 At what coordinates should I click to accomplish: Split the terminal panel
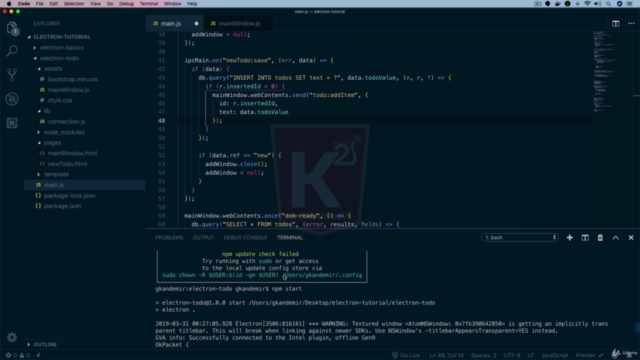(585, 238)
